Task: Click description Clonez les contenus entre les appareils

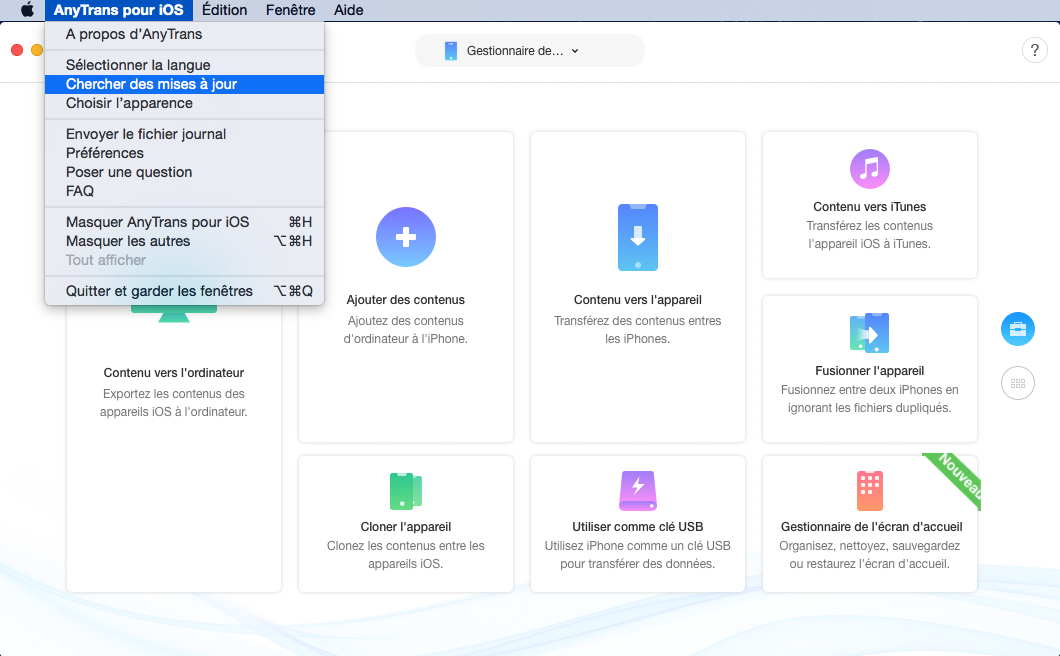Action: coord(406,555)
